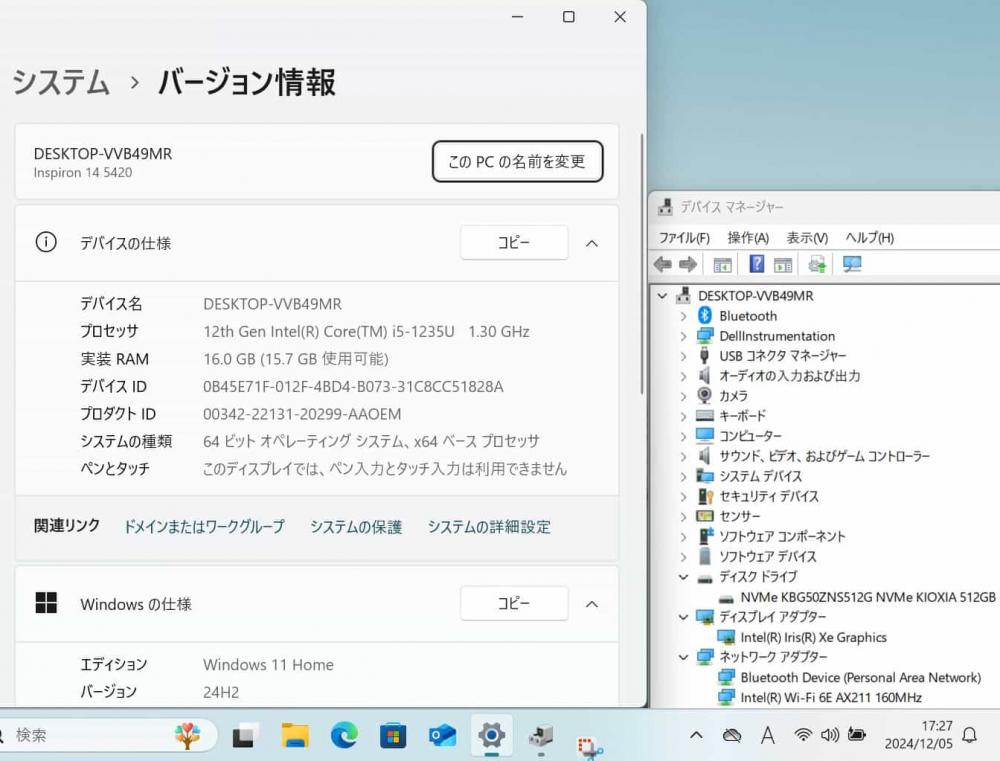Open File Explorer from the taskbar
Image resolution: width=1000 pixels, height=761 pixels.
tap(295, 735)
